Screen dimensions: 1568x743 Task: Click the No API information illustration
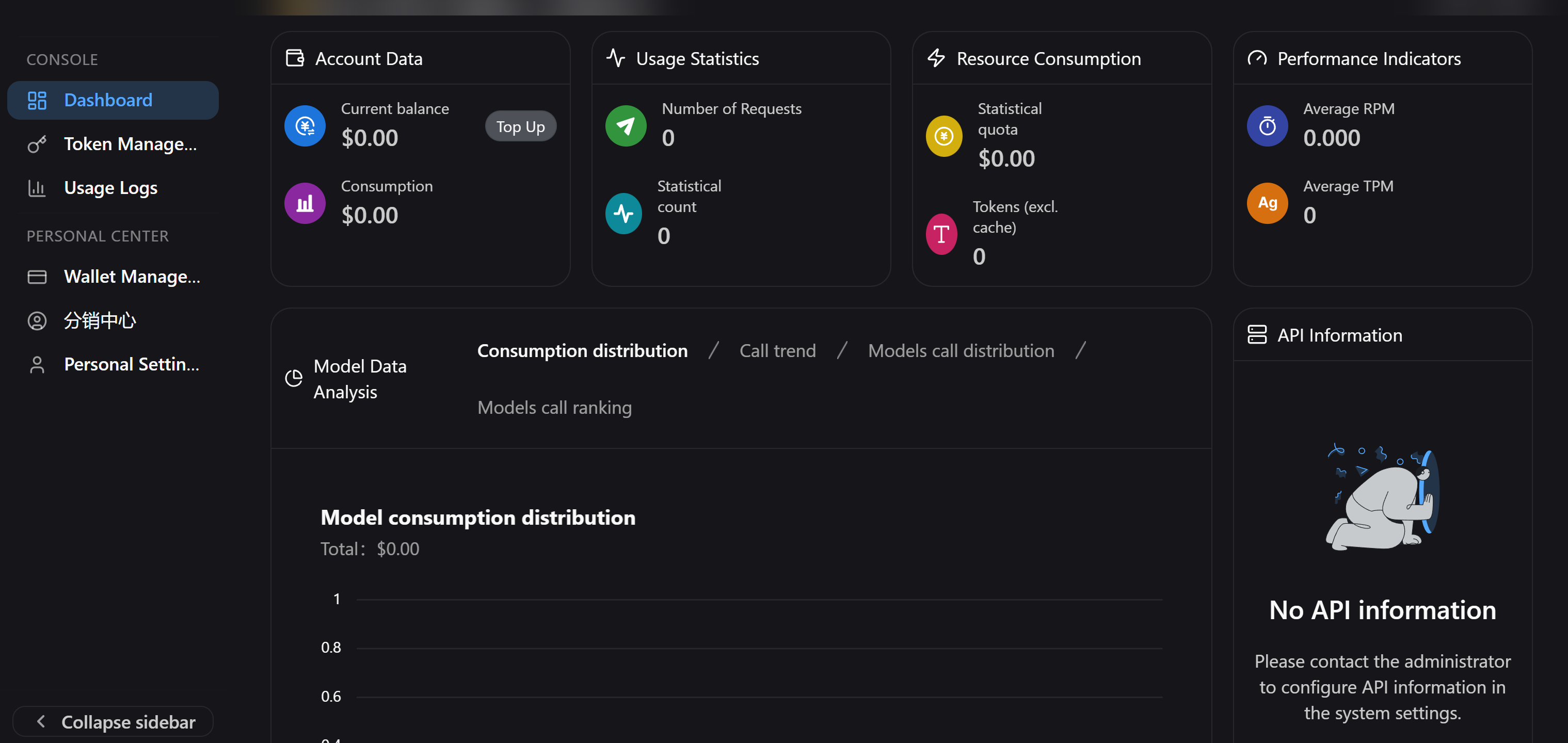coord(1382,496)
